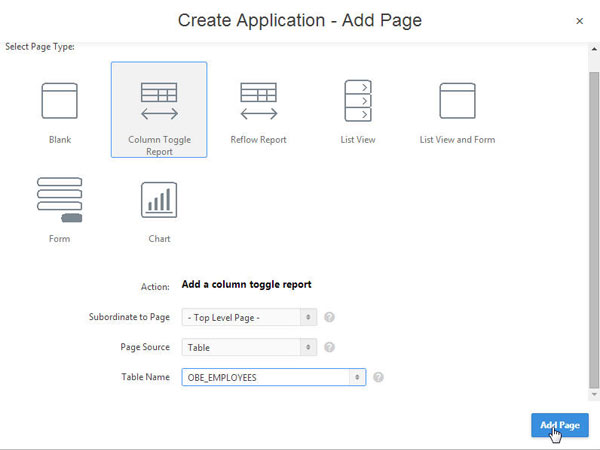Pick the Chart page type icon

click(x=159, y=200)
